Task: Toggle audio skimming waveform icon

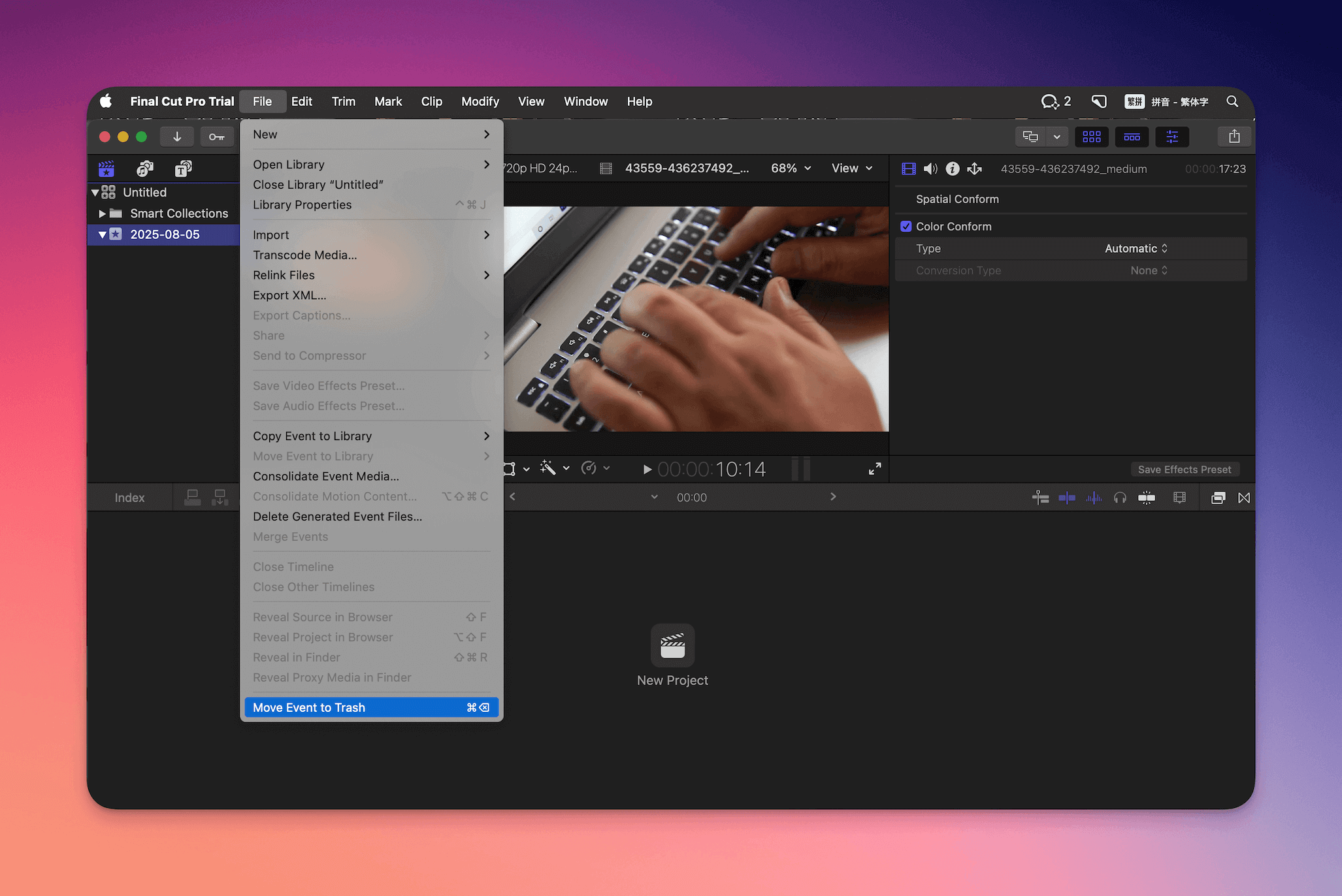Action: click(x=1094, y=498)
